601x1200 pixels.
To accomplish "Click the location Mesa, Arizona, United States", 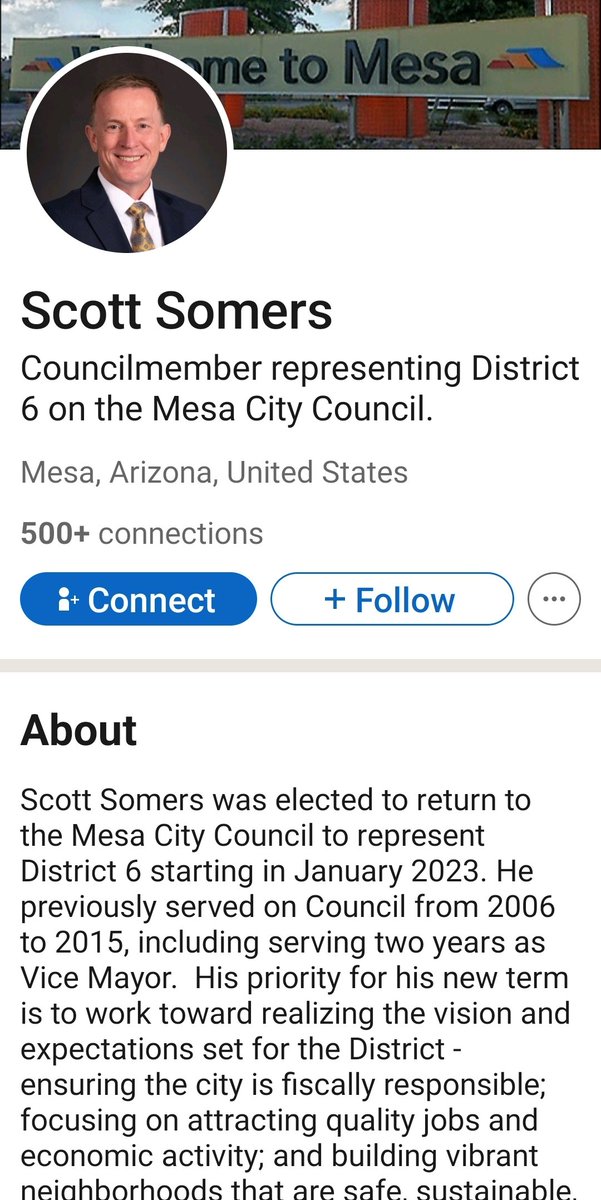I will [214, 472].
